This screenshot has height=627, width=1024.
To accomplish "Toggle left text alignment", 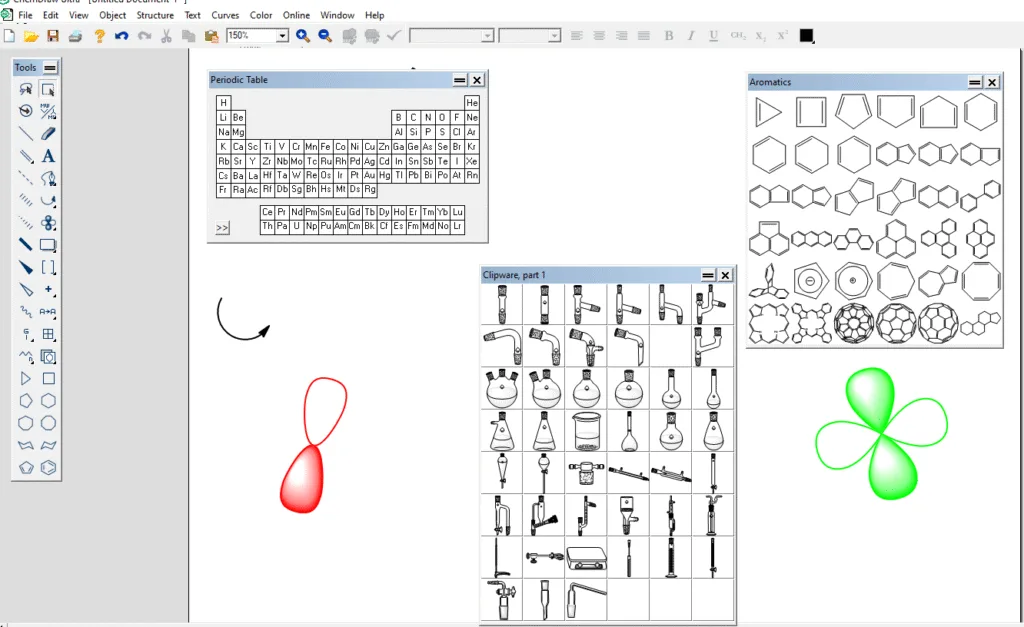I will click(577, 36).
